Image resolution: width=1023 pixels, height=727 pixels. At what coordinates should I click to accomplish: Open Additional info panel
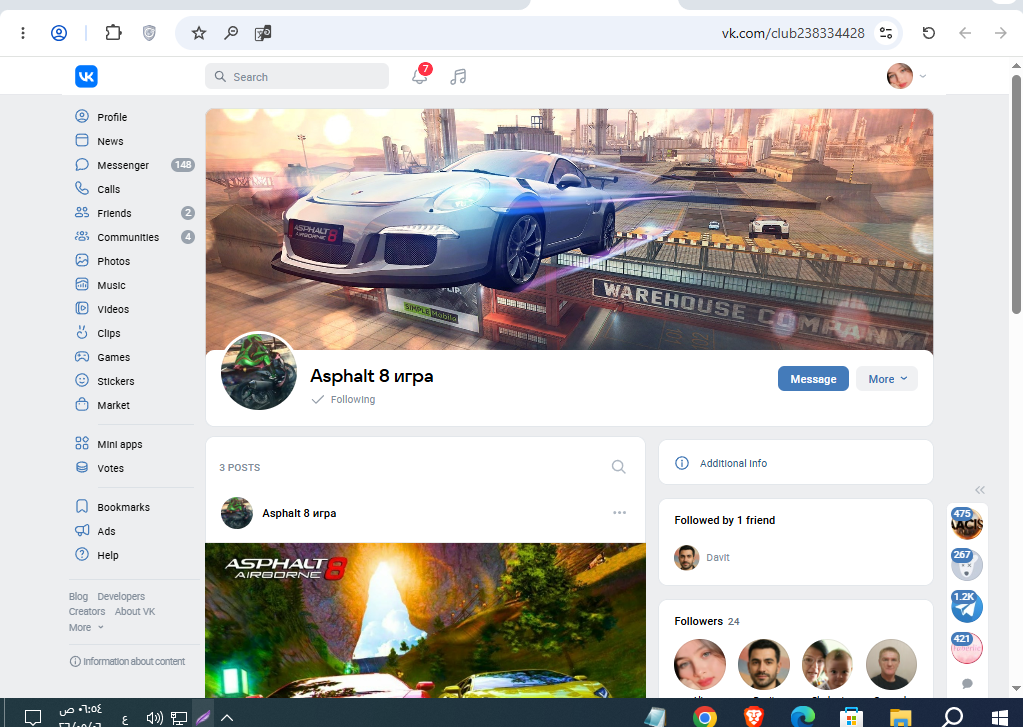tap(795, 463)
